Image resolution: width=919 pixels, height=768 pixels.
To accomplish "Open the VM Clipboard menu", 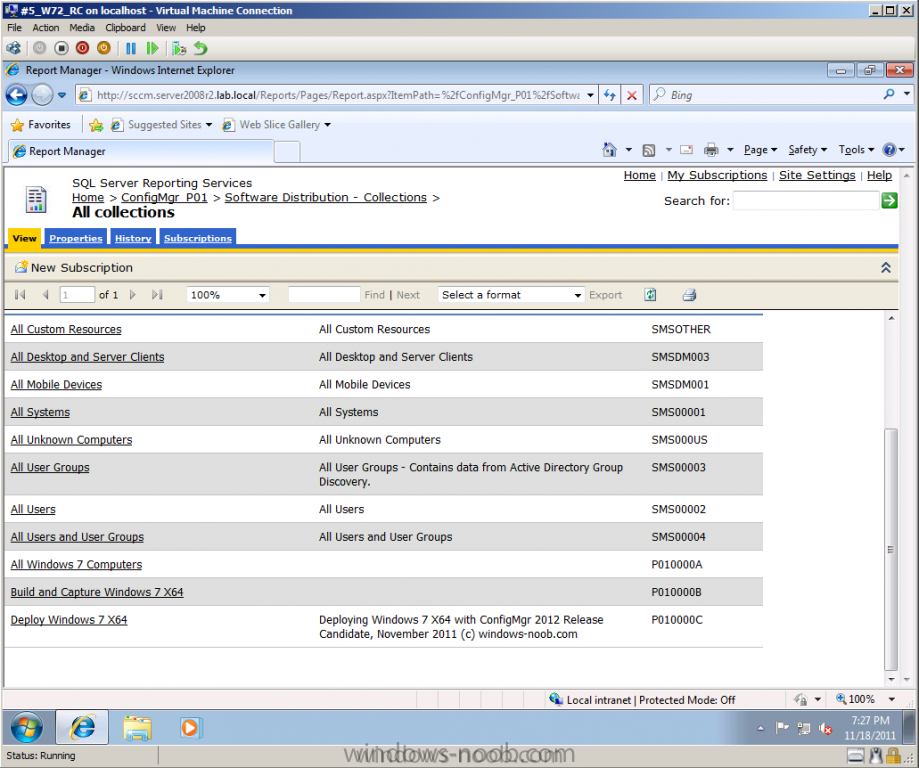I will point(125,28).
